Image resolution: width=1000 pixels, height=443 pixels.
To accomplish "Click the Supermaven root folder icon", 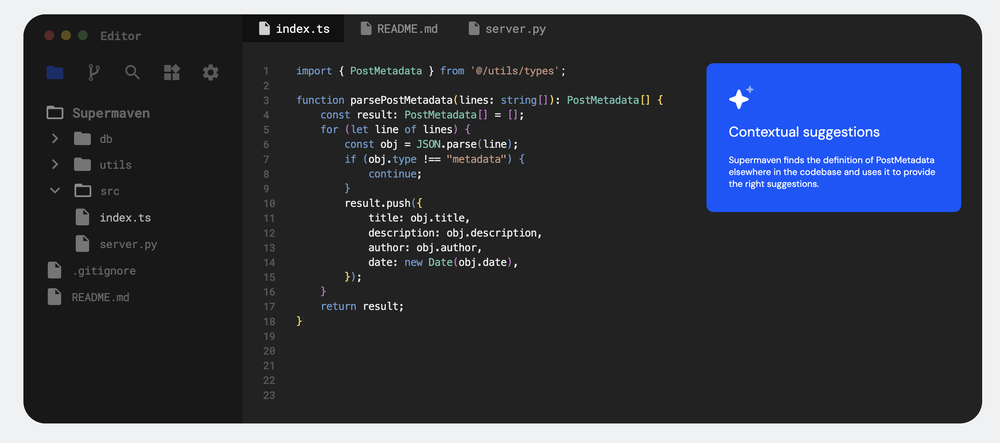I will [55, 113].
